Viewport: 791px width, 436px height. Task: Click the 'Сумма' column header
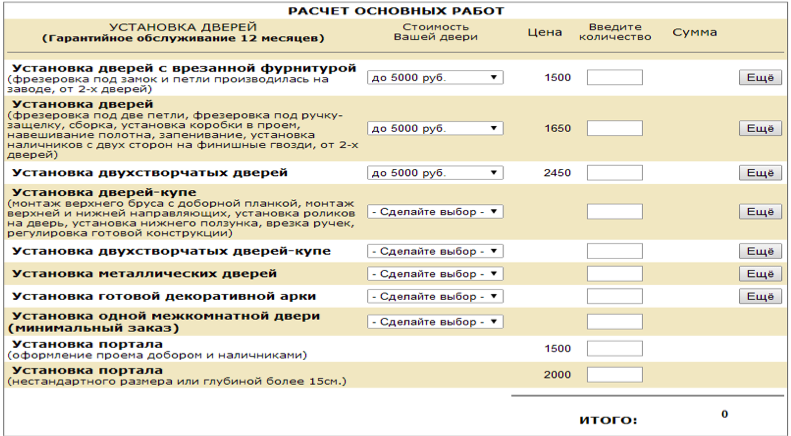(x=695, y=32)
